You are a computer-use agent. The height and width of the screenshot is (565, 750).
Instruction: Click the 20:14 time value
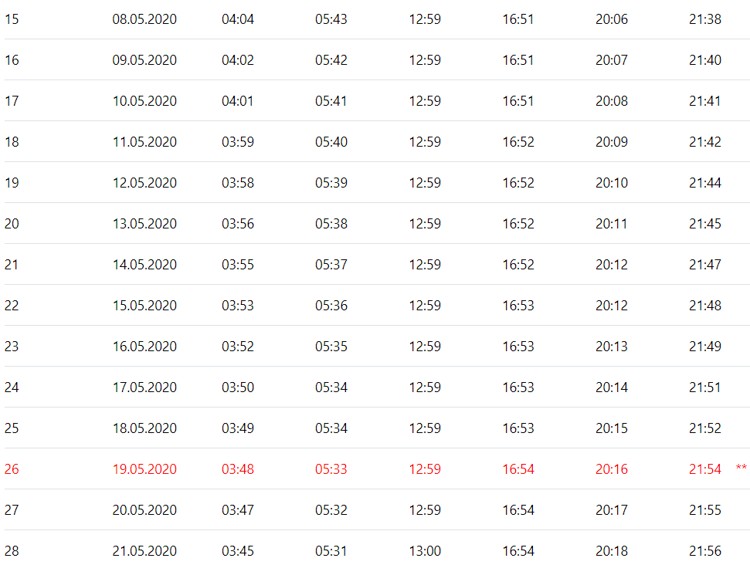coord(611,388)
